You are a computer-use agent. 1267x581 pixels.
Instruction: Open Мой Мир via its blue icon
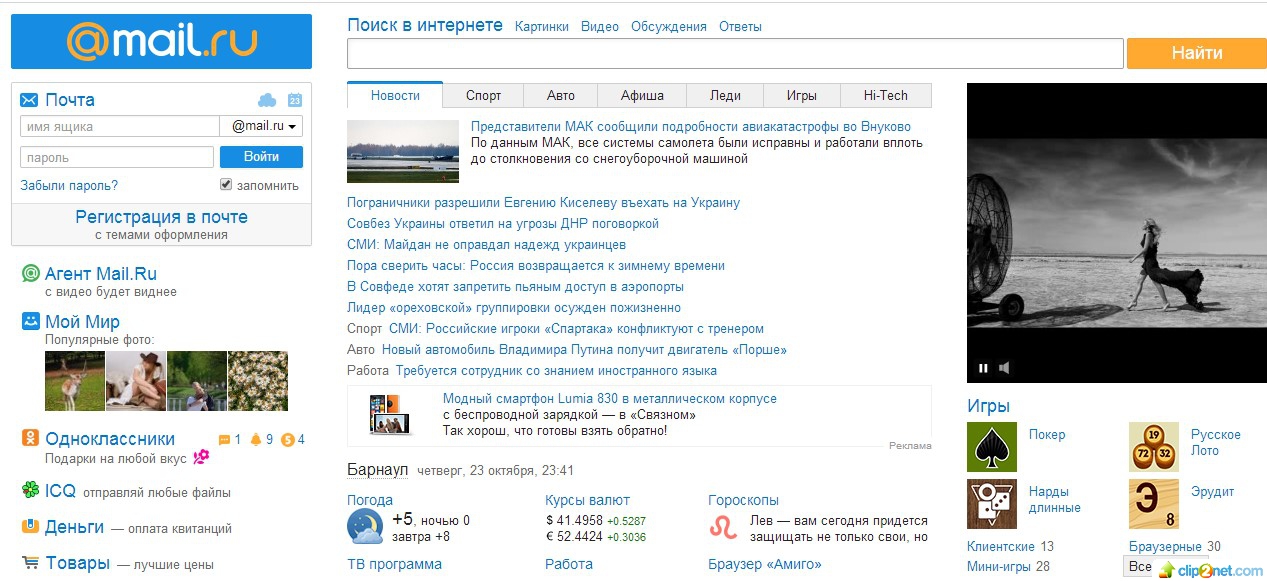30,322
